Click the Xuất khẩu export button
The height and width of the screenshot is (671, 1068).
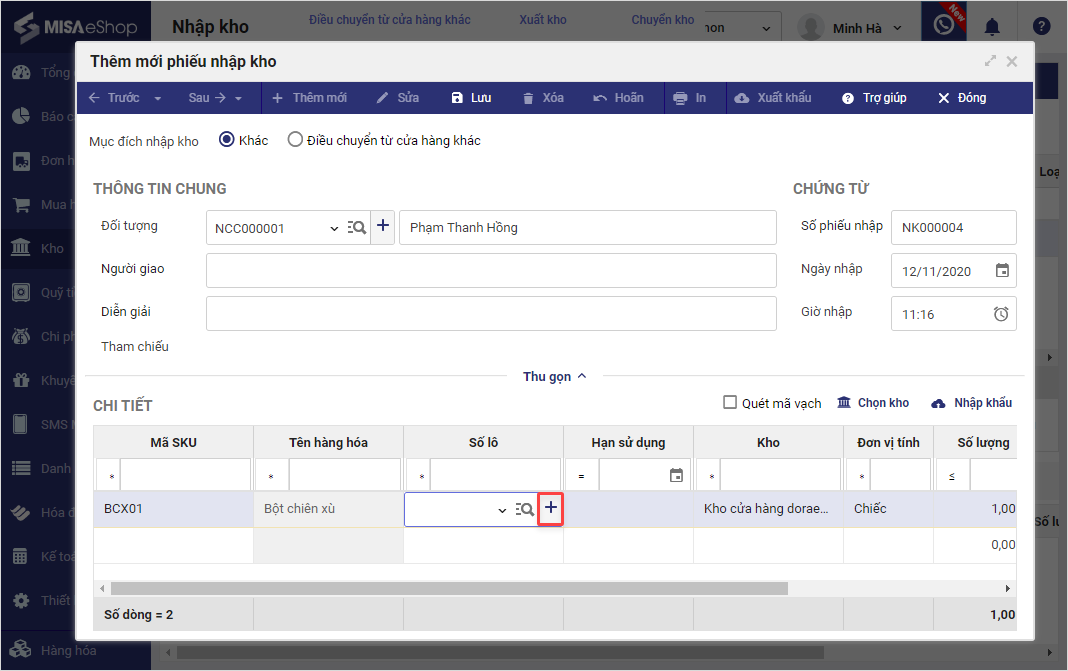(x=773, y=98)
